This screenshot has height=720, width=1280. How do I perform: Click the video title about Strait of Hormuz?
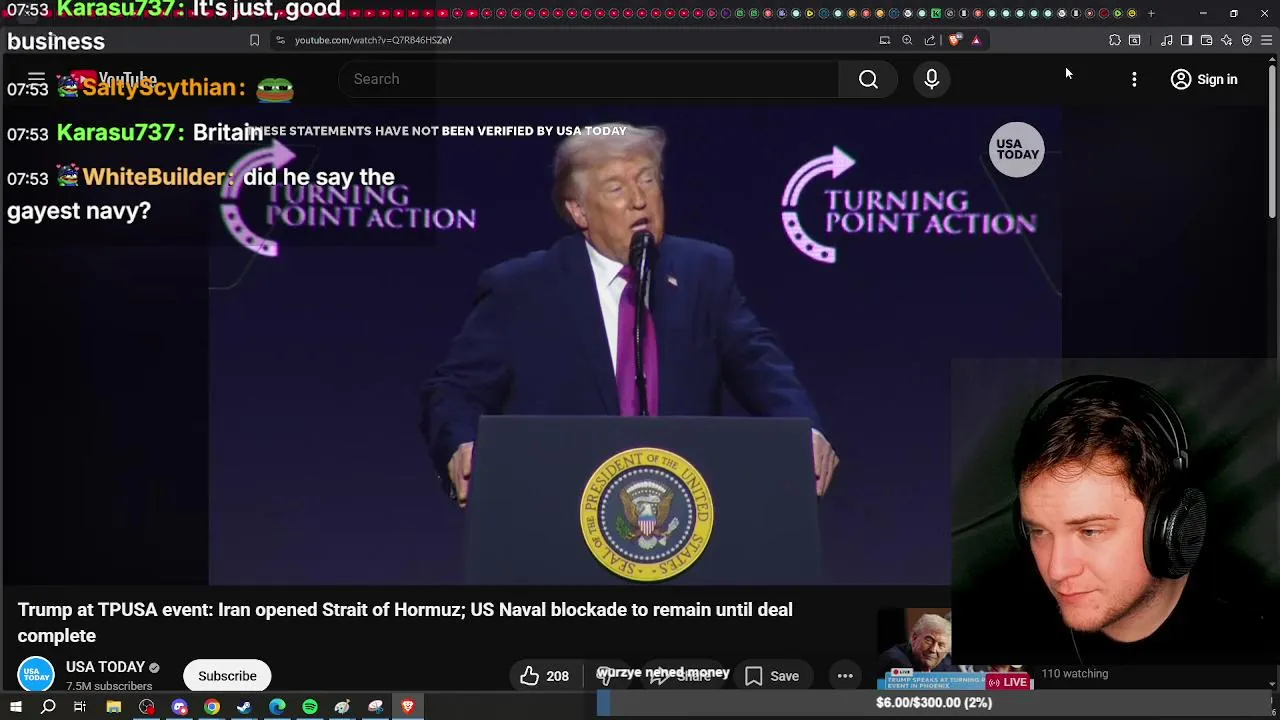[x=405, y=622]
